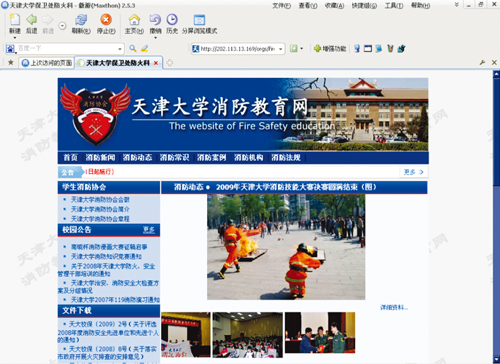Refresh the page with 刷新 icon
Viewport: 500px width, 364px height.
coord(81,20)
